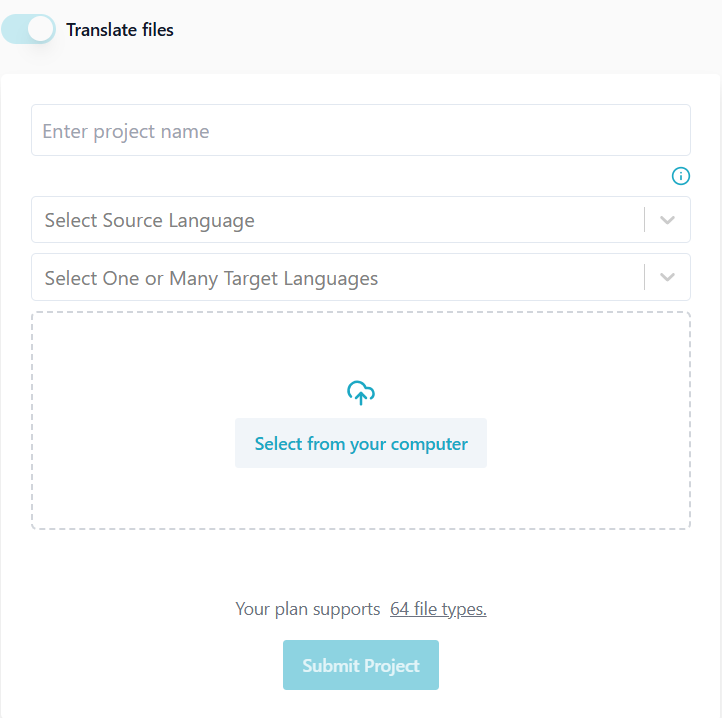Click the white knob of the Translate files switch
The width and height of the screenshot is (722, 718).
pyautogui.click(x=40, y=30)
